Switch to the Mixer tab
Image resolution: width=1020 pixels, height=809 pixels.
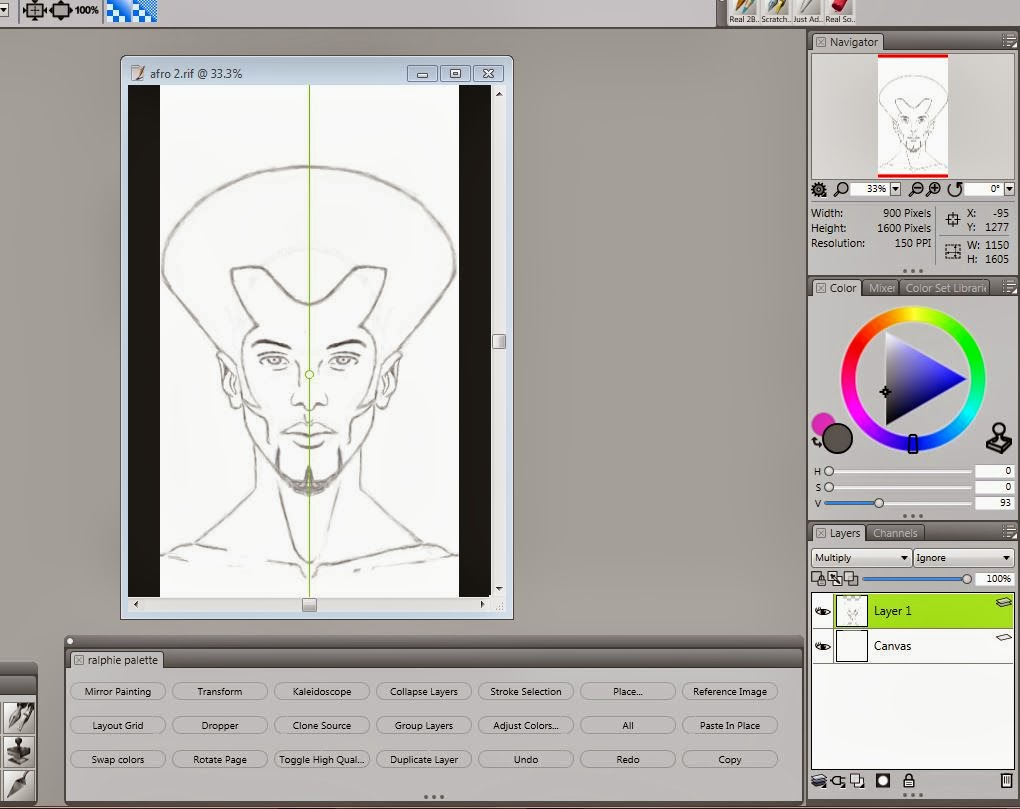(881, 288)
